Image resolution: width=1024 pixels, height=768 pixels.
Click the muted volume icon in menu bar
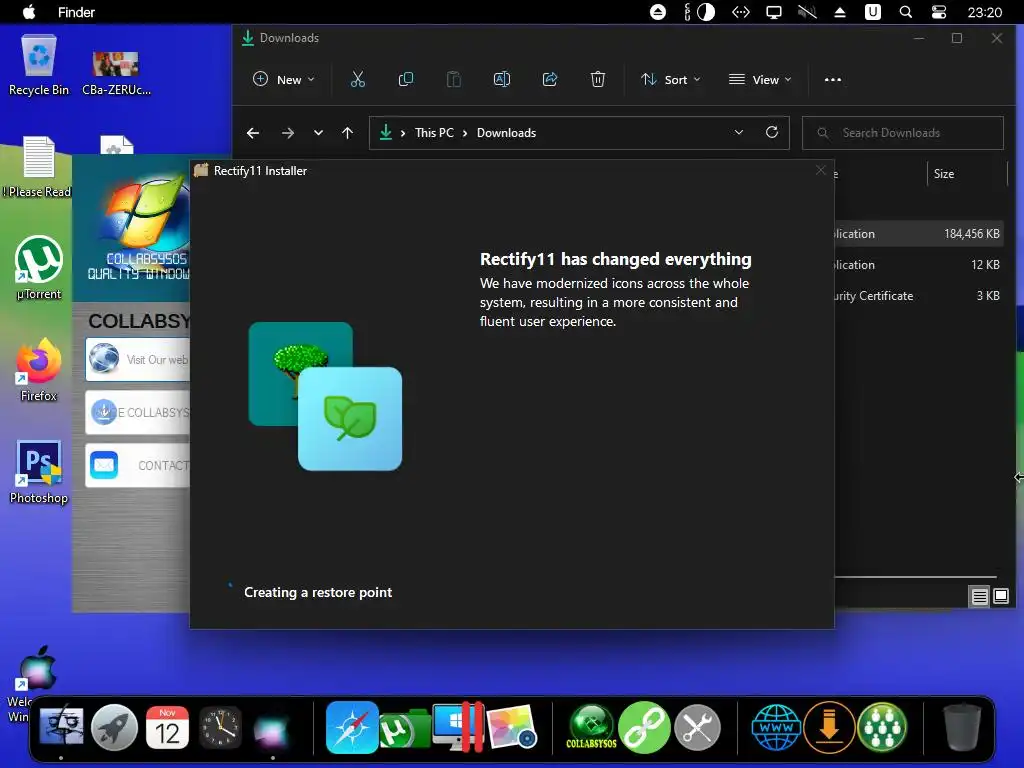click(x=807, y=12)
